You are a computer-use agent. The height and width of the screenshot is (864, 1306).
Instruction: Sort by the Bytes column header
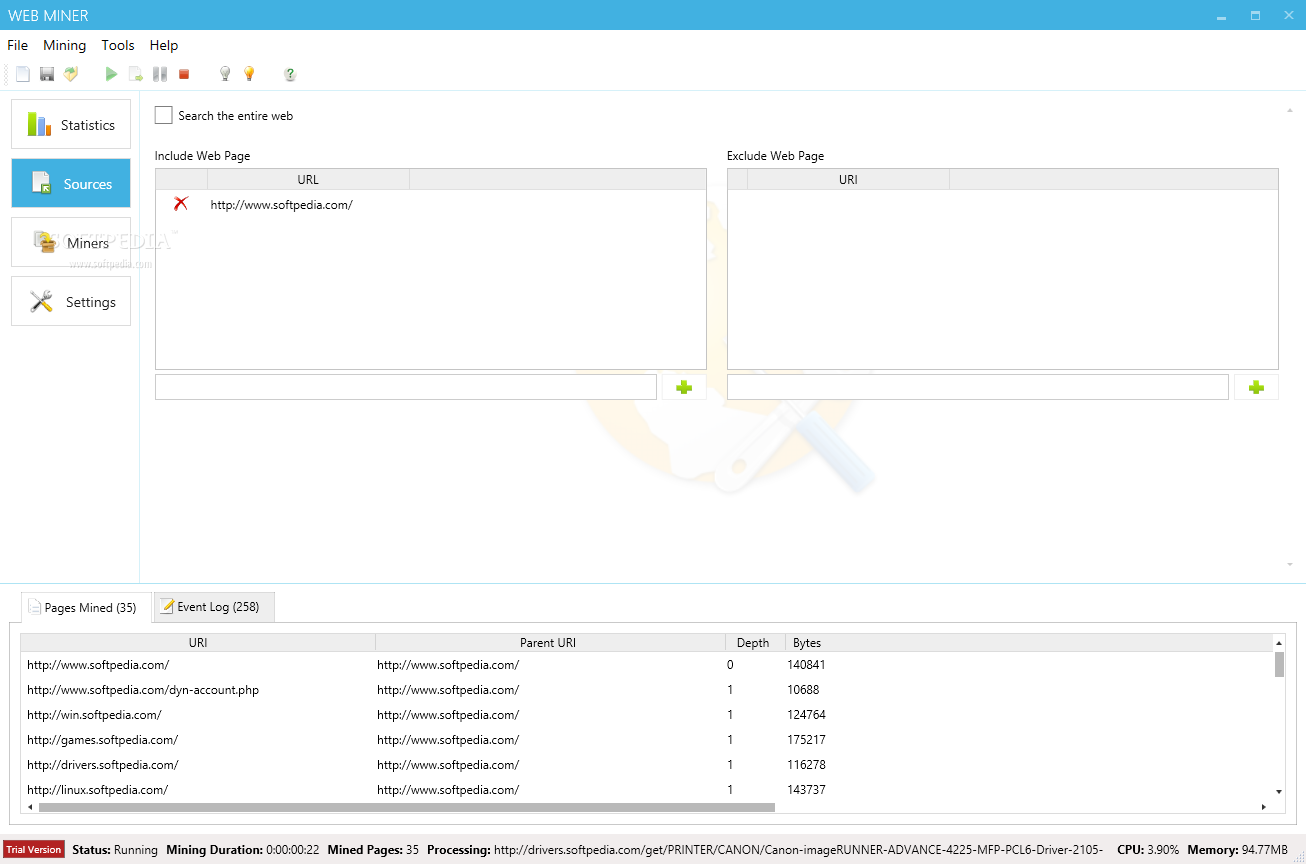point(807,643)
